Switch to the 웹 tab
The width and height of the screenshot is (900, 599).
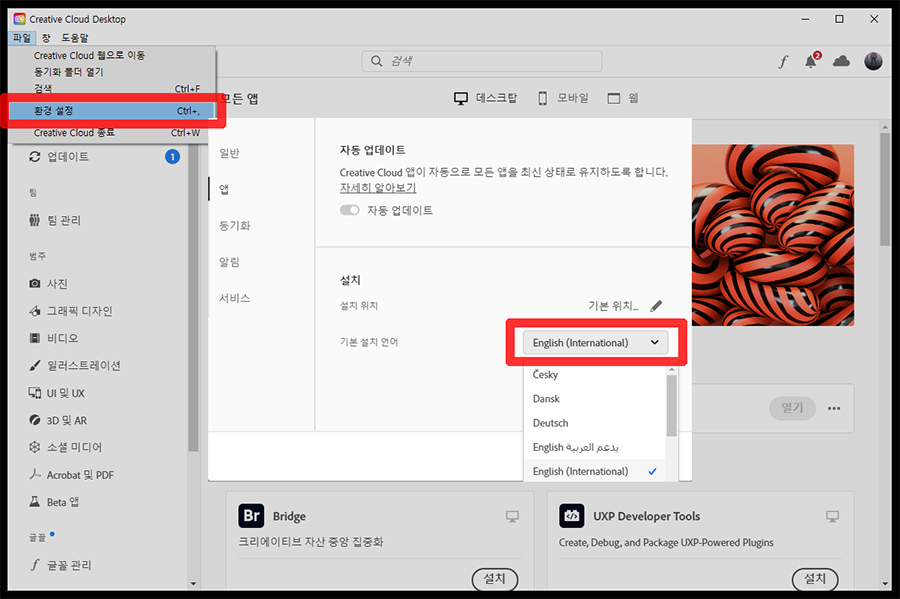623,98
